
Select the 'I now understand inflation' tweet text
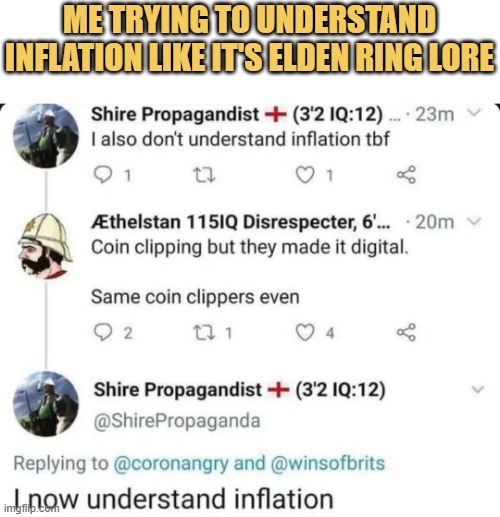pos(173,499)
